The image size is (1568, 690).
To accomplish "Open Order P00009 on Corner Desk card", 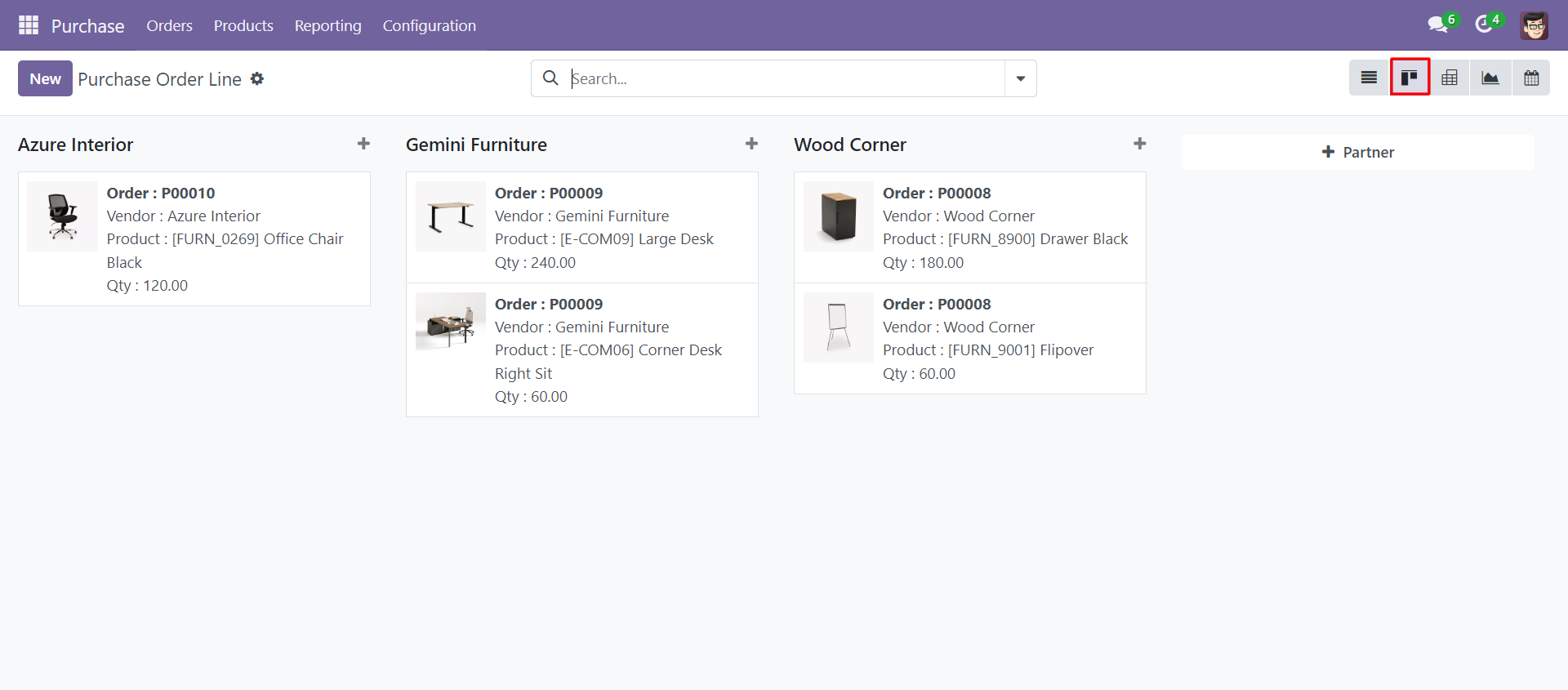I will coord(549,304).
